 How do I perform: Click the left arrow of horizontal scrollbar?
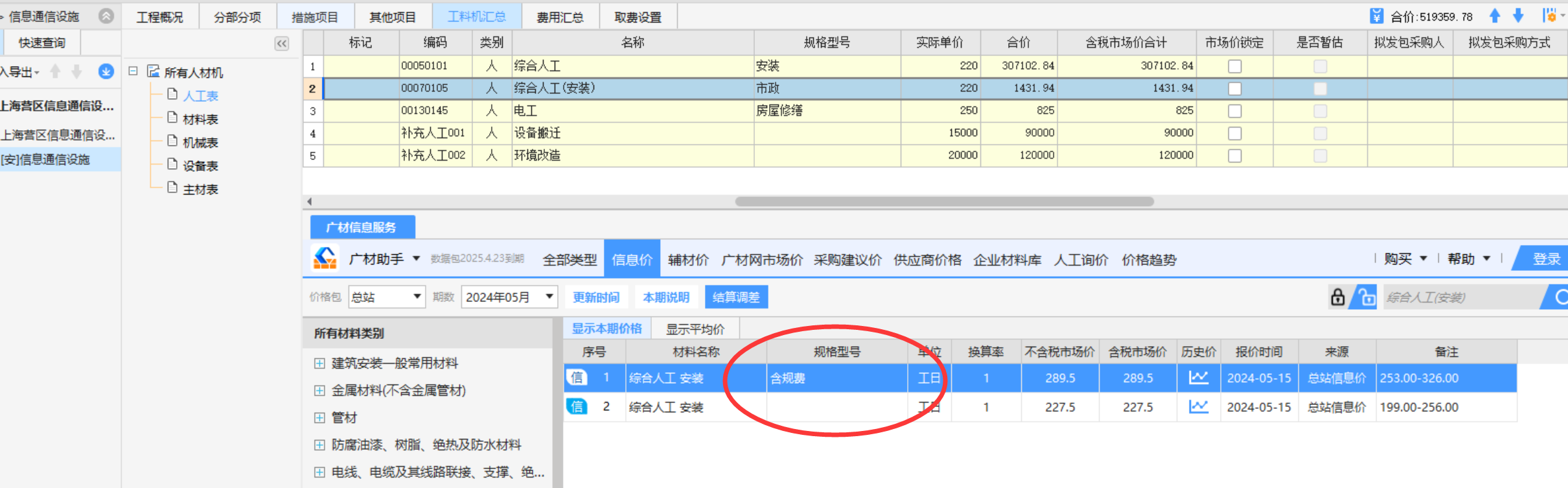pos(310,202)
